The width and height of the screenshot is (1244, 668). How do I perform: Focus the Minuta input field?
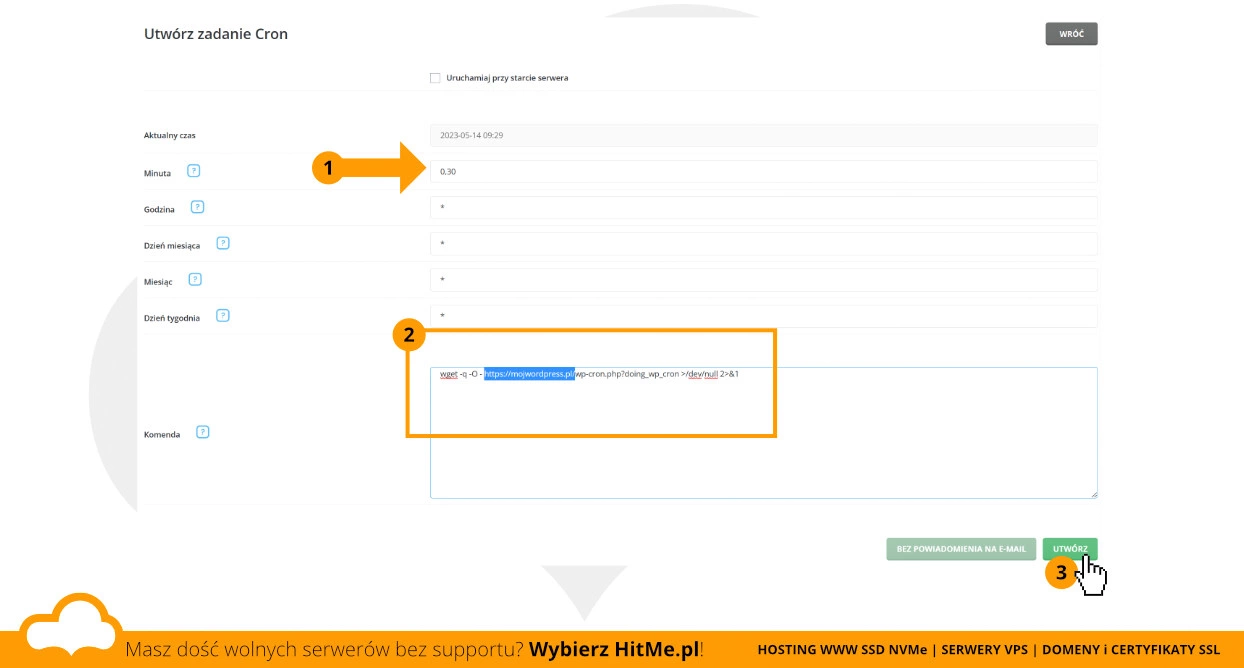(x=764, y=171)
